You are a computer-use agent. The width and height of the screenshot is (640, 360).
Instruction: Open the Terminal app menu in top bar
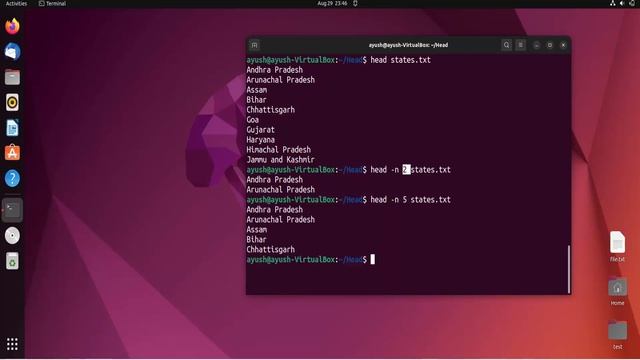[52, 3]
